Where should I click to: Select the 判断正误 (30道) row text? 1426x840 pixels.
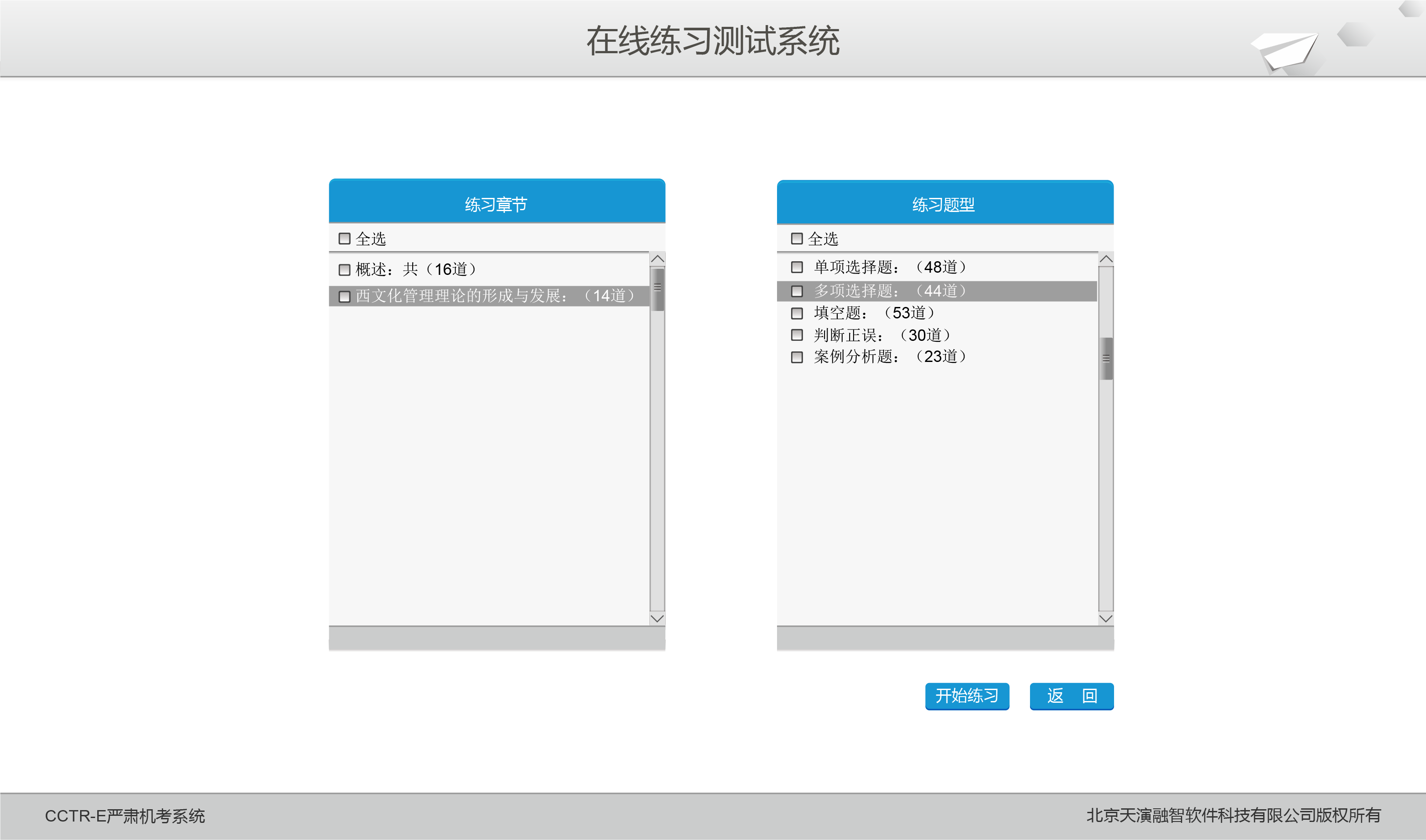click(882, 335)
